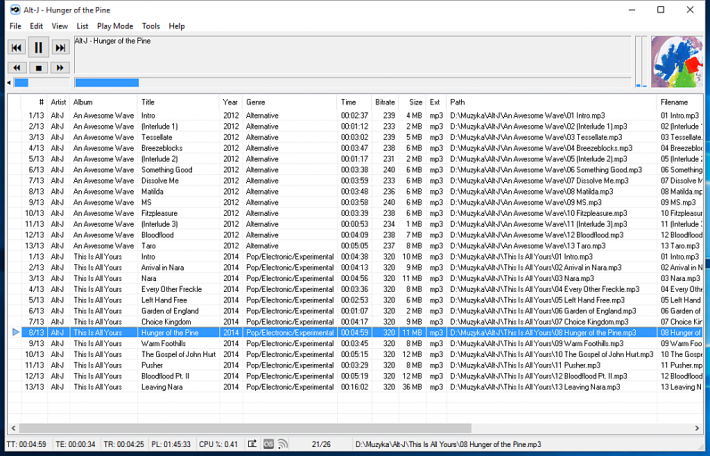Click the app icon in title bar

(x=15, y=10)
